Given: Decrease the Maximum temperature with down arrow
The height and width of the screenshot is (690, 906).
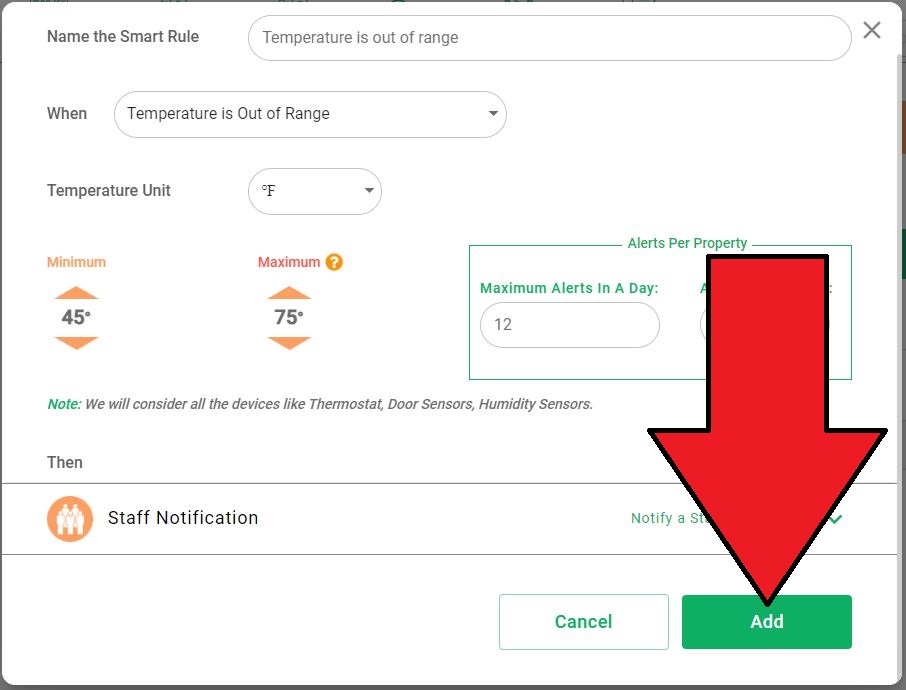Looking at the screenshot, I should pyautogui.click(x=289, y=343).
